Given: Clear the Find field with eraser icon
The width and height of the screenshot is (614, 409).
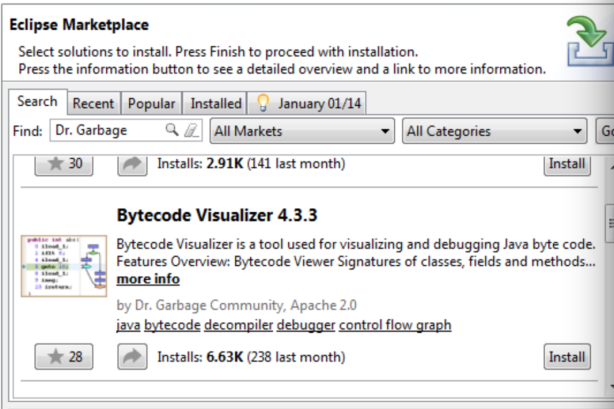Looking at the screenshot, I should click(192, 130).
